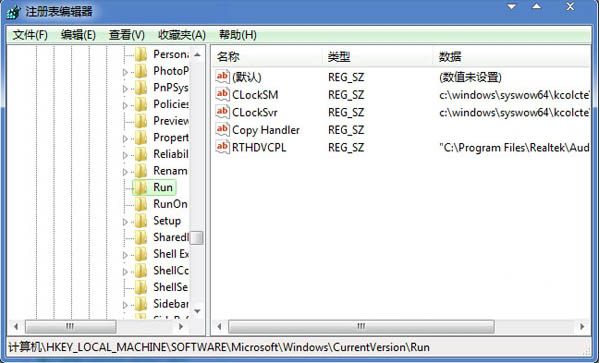600x363 pixels.
Task: Expand the Reliabil... tree node
Action: click(x=125, y=155)
